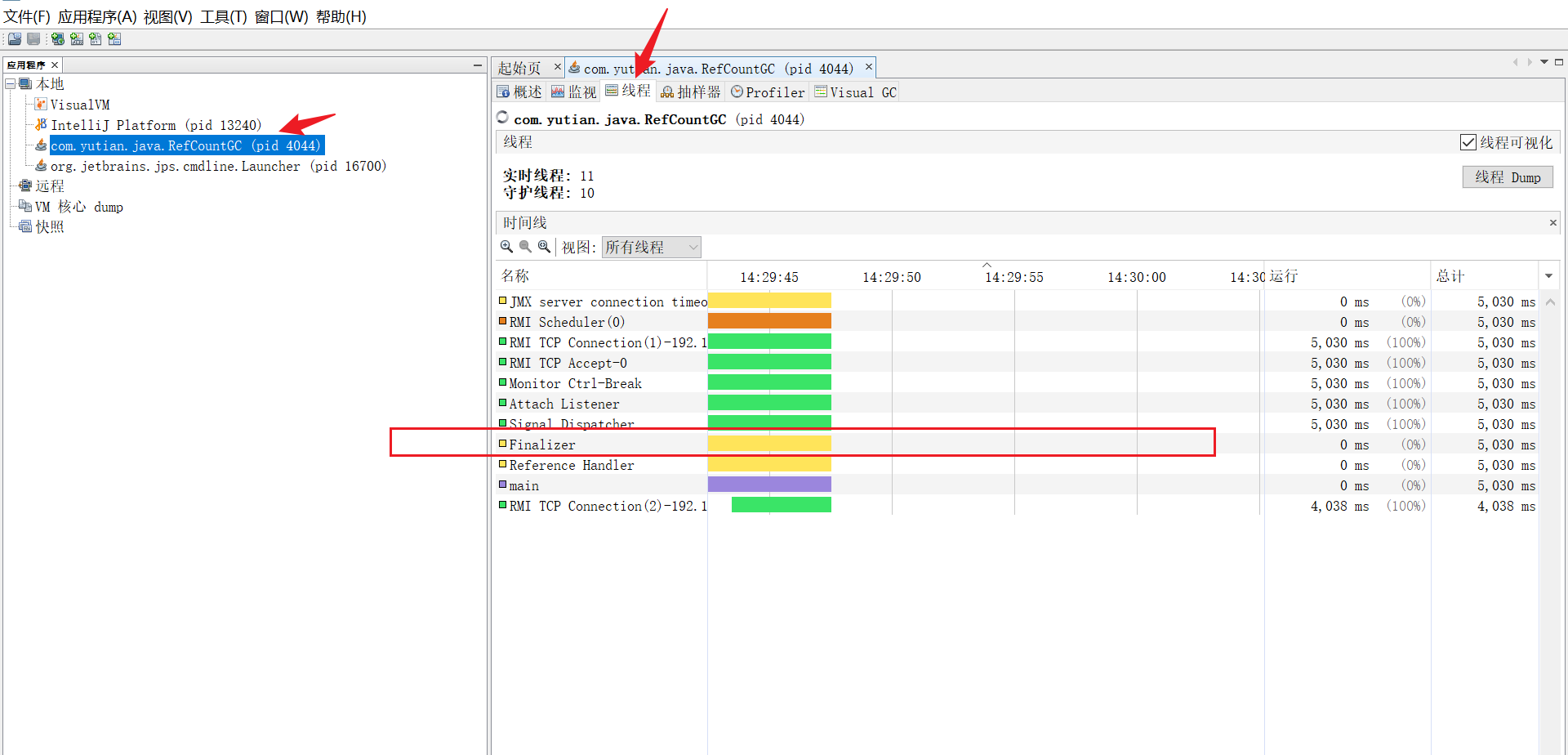Select the VisualVM node in the tree
1568x755 pixels.
tap(79, 105)
